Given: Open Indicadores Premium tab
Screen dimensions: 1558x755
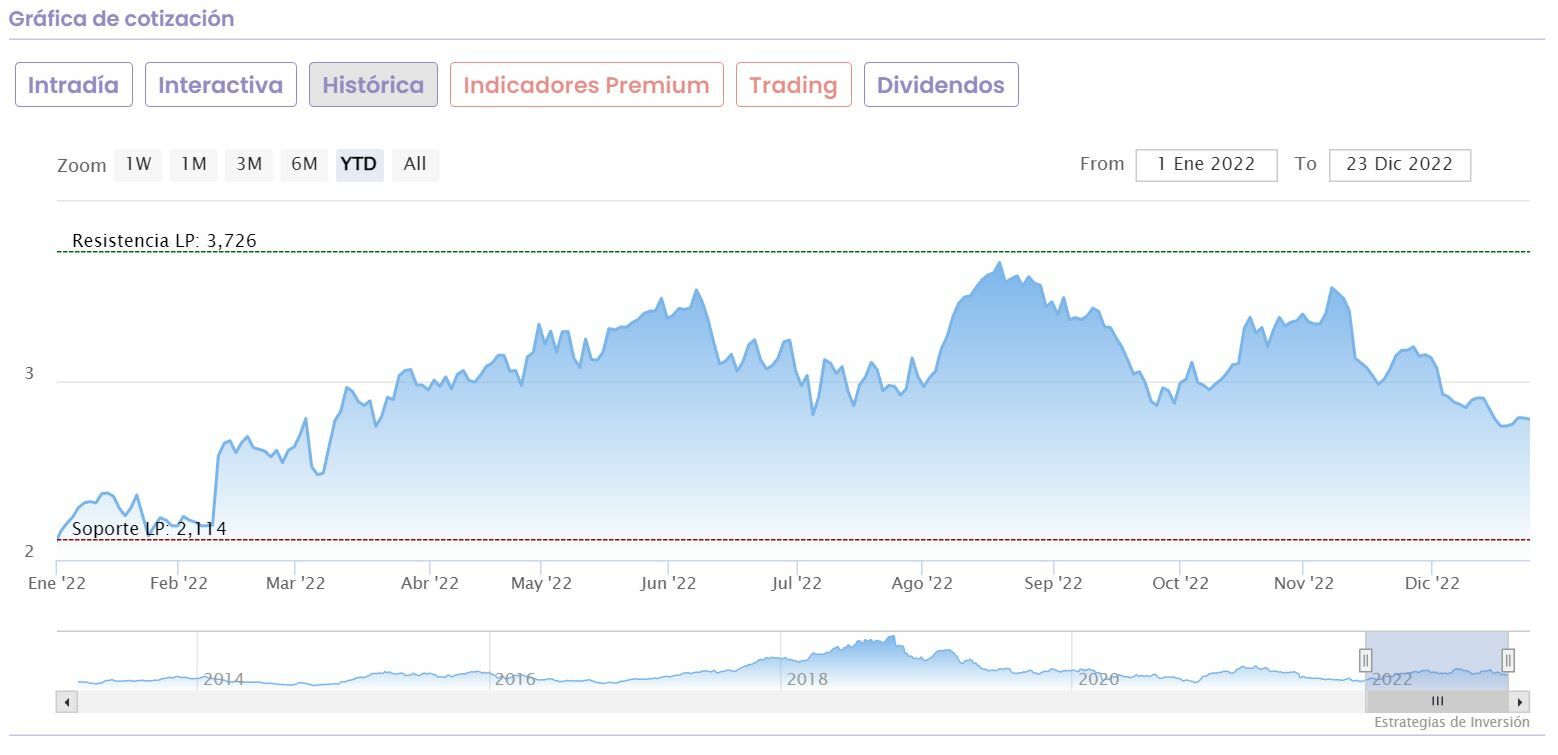Looking at the screenshot, I should point(586,85).
